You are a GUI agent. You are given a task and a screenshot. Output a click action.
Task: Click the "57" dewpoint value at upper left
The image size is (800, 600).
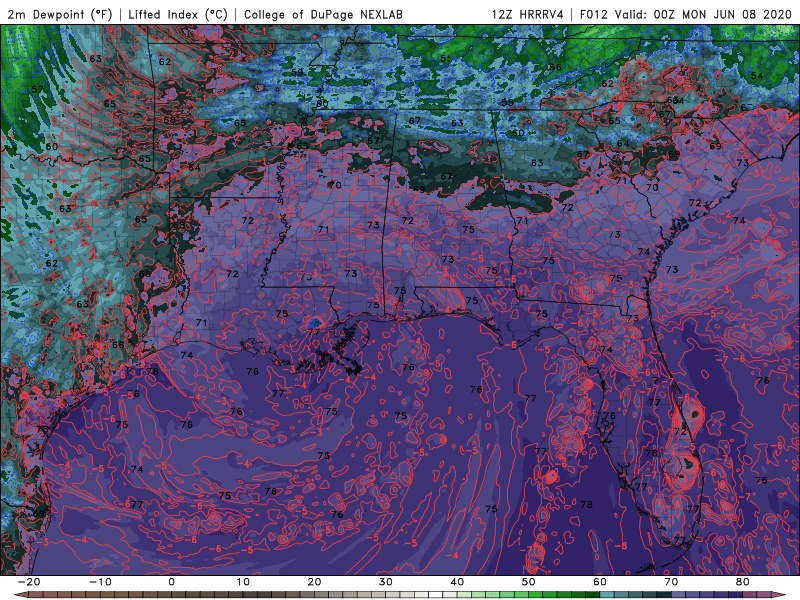point(37,89)
